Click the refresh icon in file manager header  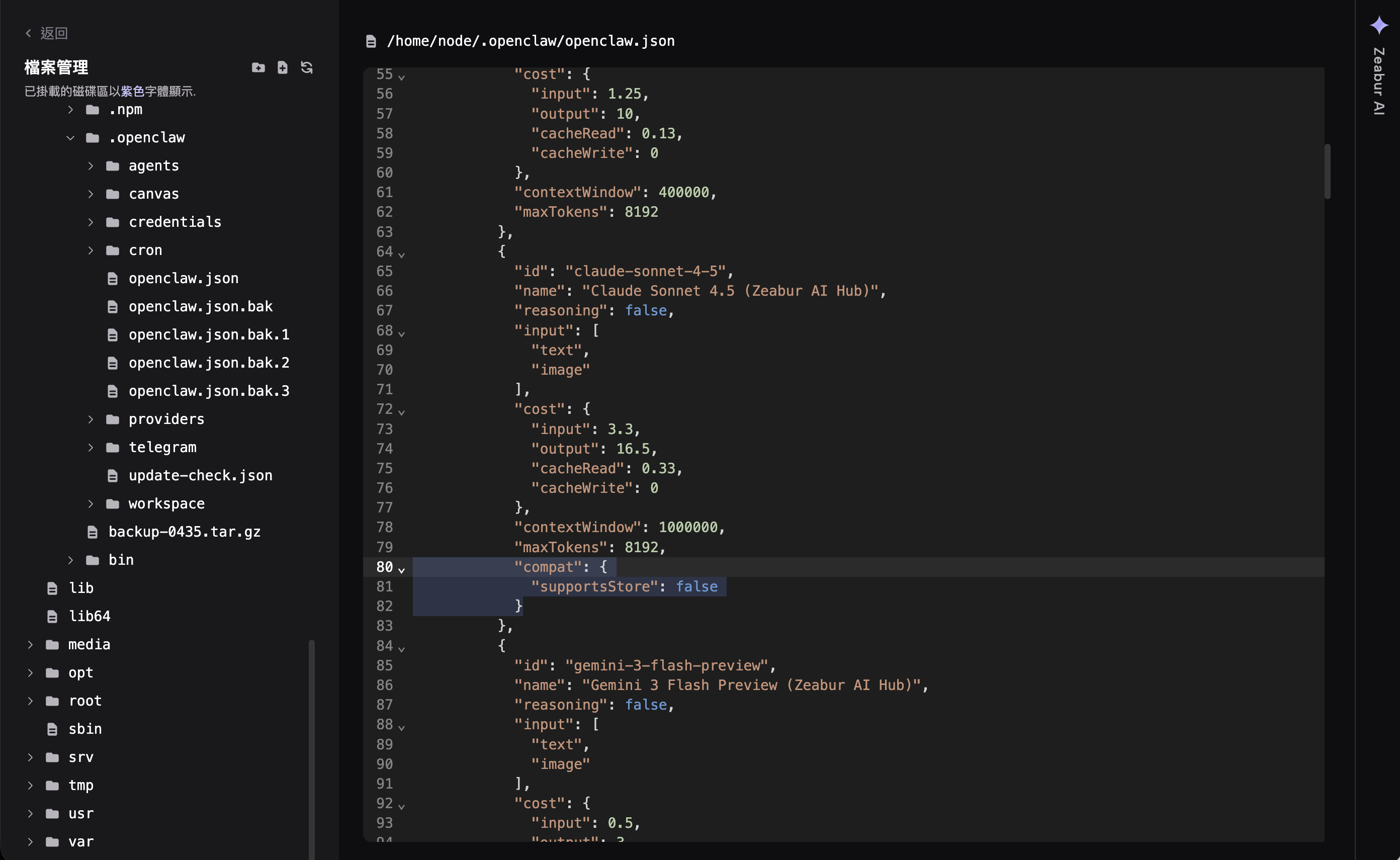(307, 68)
